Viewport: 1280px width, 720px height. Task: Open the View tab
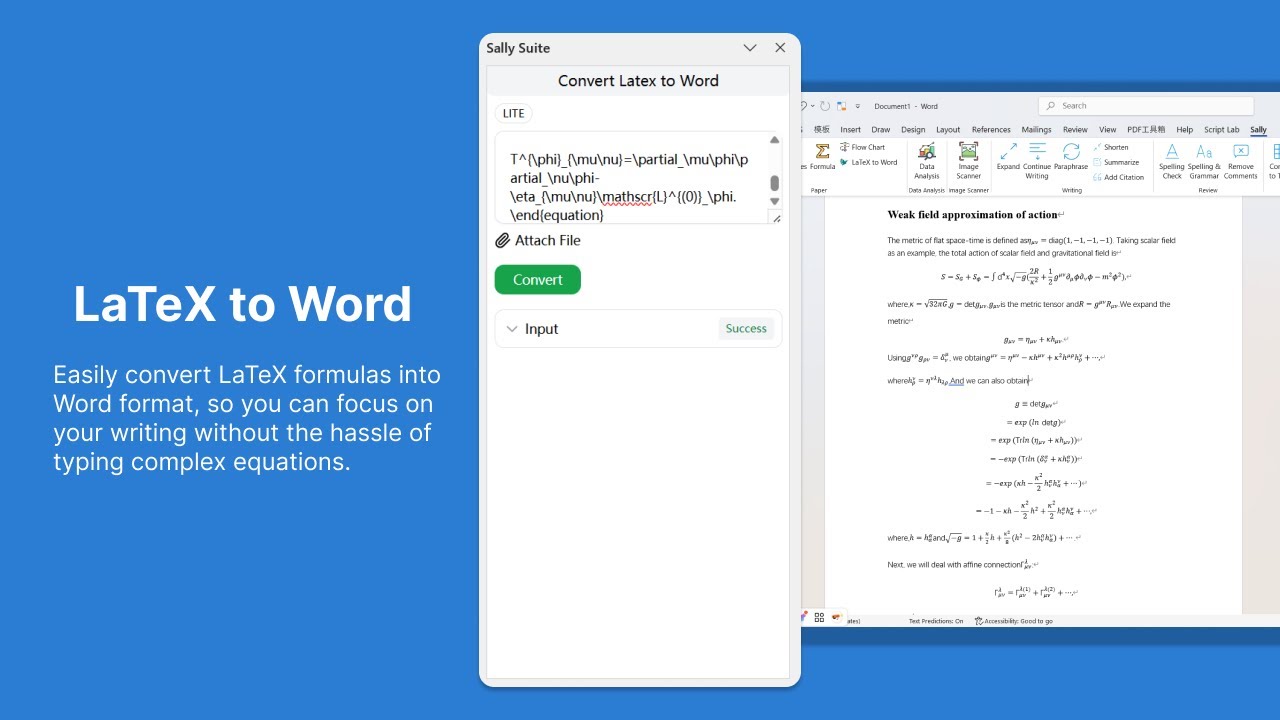pos(1107,130)
